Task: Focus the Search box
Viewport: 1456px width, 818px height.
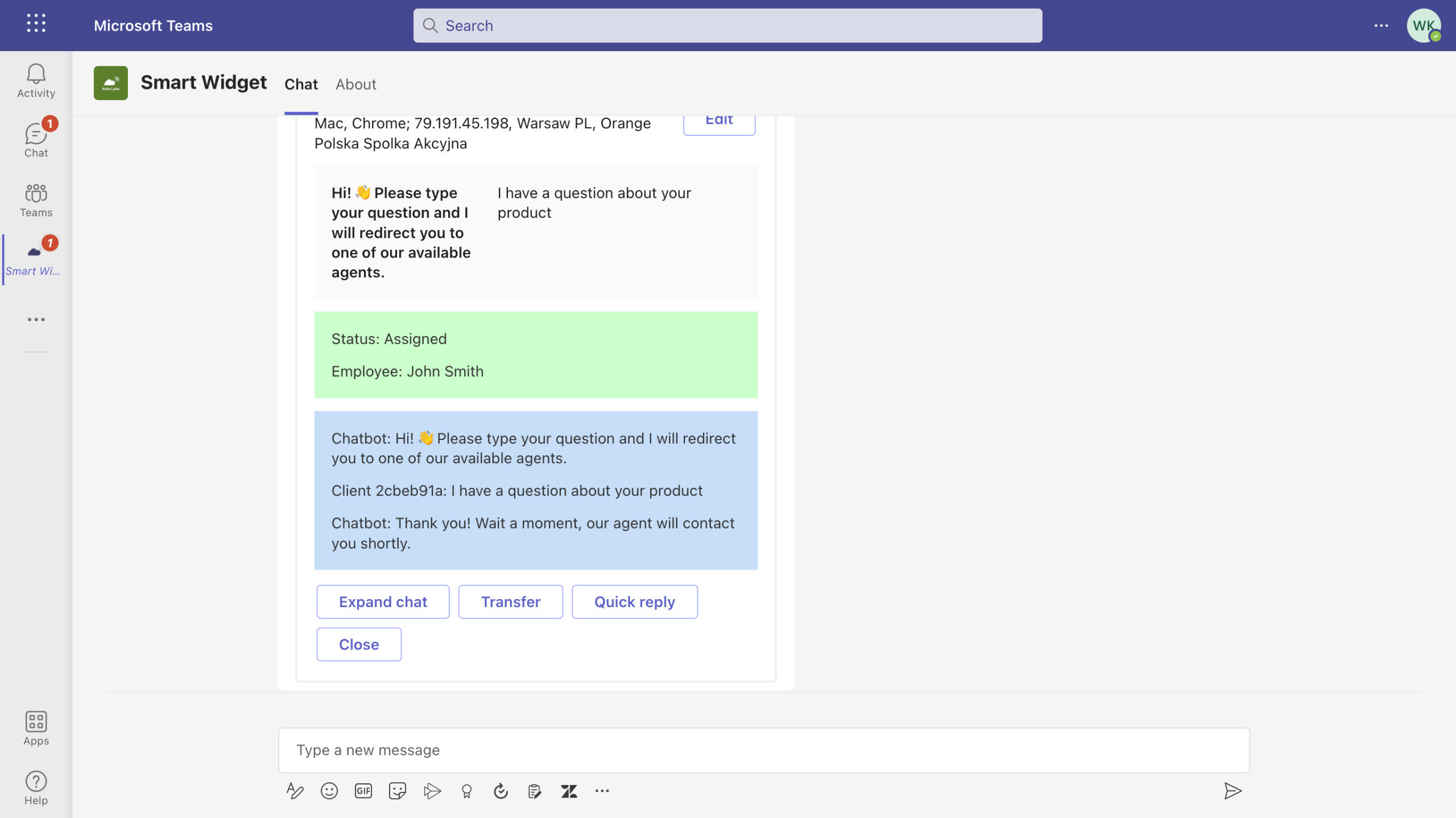Action: pyautogui.click(x=727, y=26)
